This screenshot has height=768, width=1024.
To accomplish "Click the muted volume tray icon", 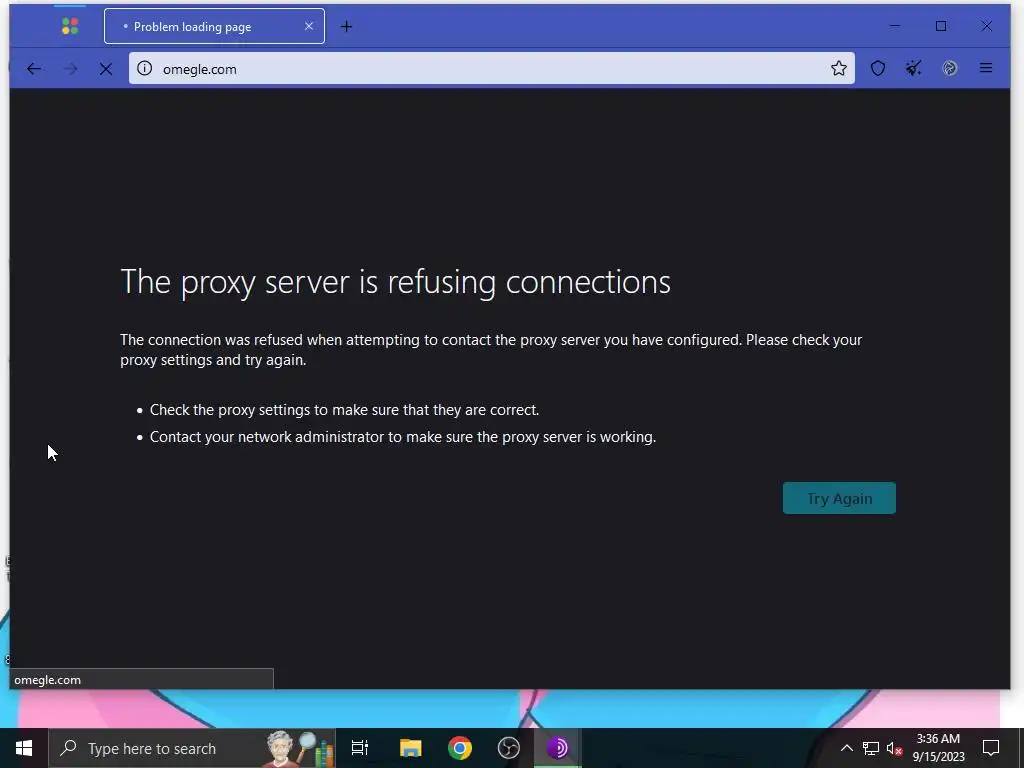I will click(894, 748).
